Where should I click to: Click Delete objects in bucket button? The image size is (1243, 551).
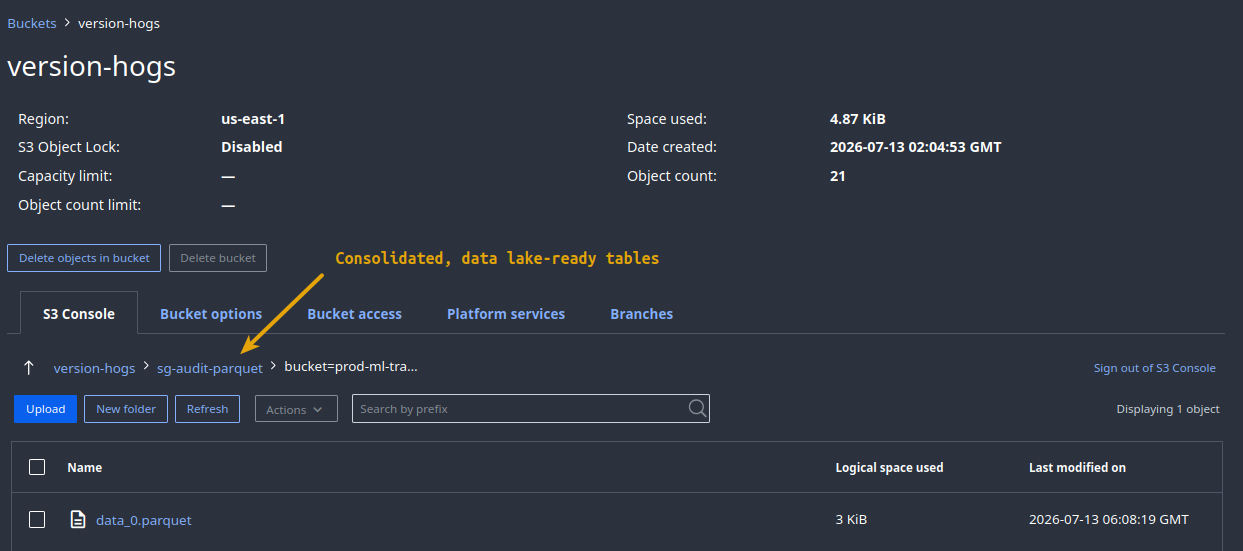pyautogui.click(x=84, y=258)
